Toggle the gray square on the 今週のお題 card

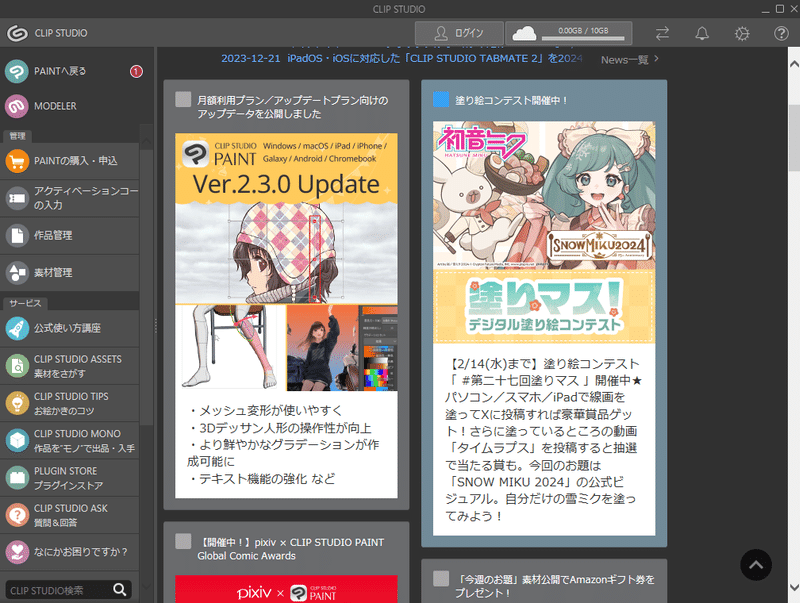pyautogui.click(x=441, y=579)
